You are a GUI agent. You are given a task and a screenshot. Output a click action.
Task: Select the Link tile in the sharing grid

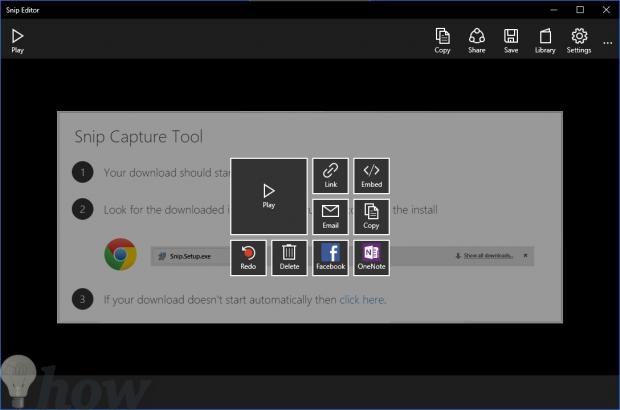pyautogui.click(x=330, y=175)
